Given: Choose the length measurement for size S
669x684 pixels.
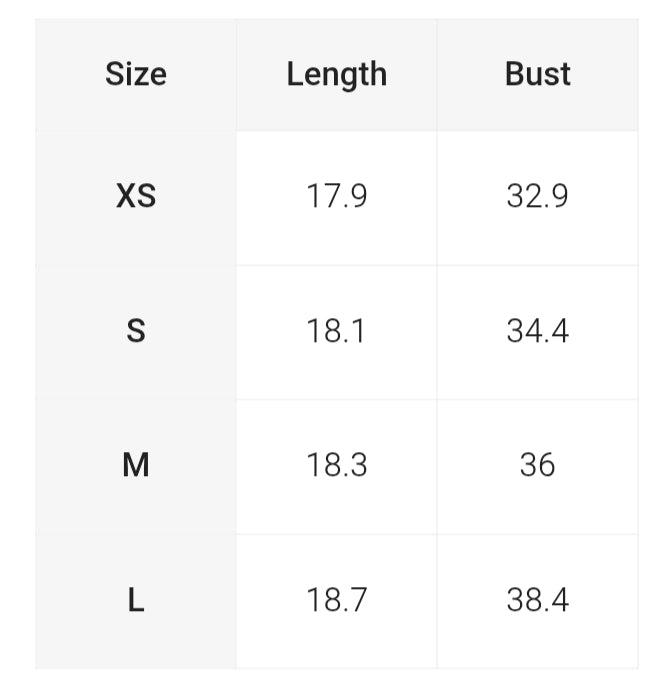Looking at the screenshot, I should coord(336,330).
